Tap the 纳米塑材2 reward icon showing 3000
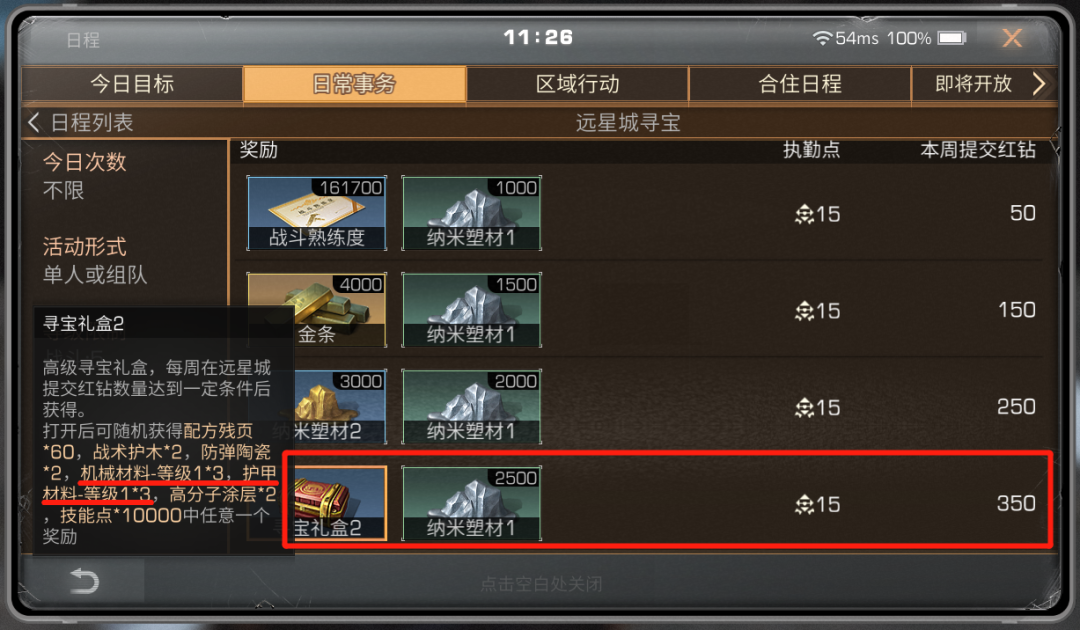 coord(340,407)
